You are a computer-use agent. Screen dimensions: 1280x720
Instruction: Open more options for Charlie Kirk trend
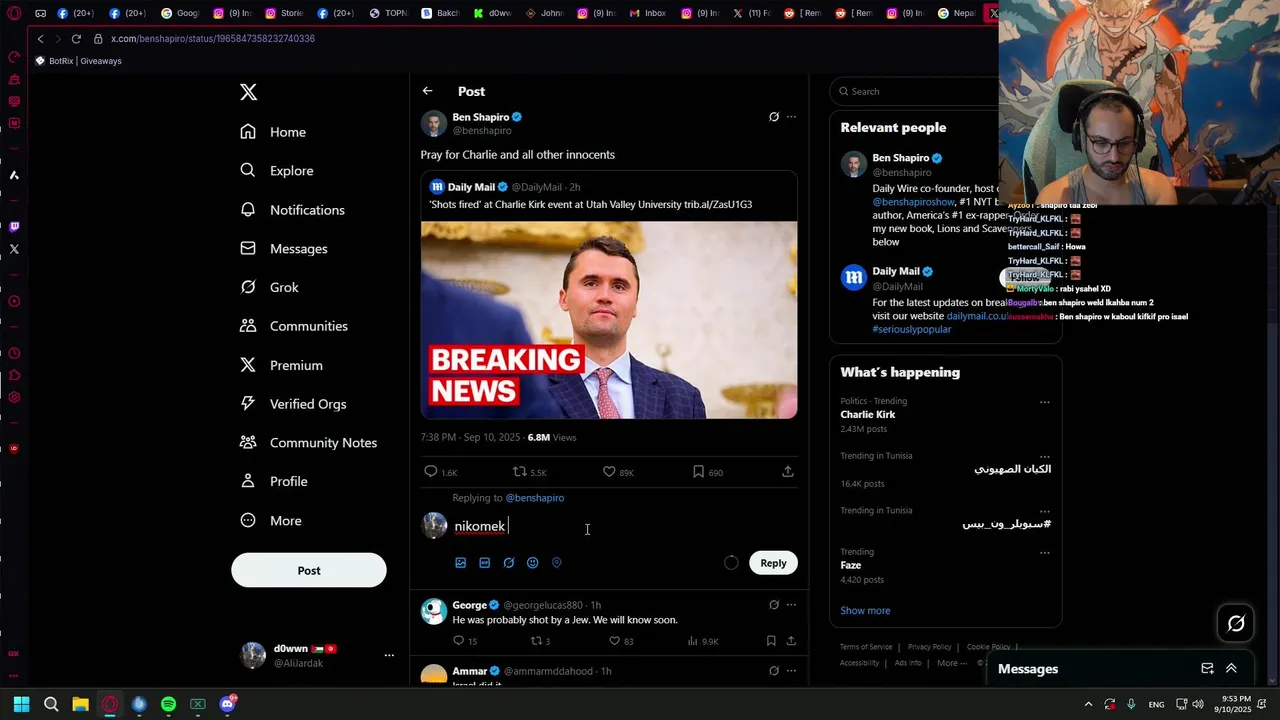point(1044,402)
